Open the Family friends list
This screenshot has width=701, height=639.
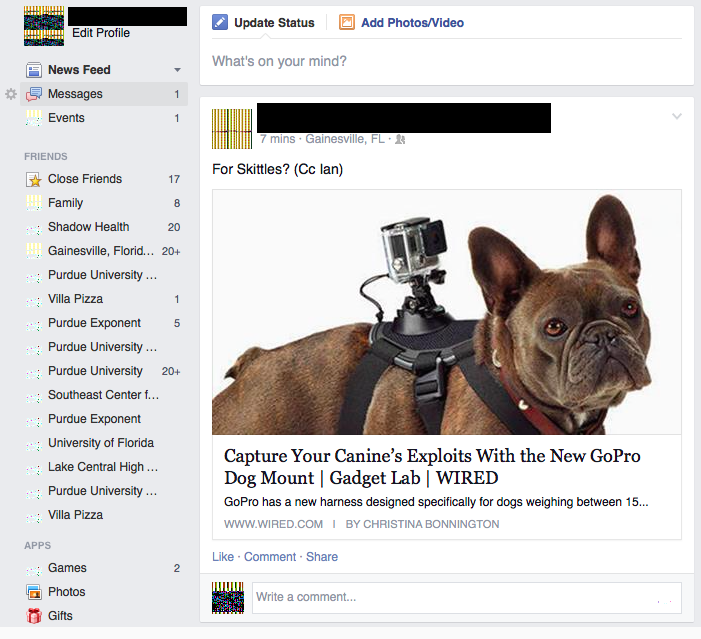click(104, 203)
